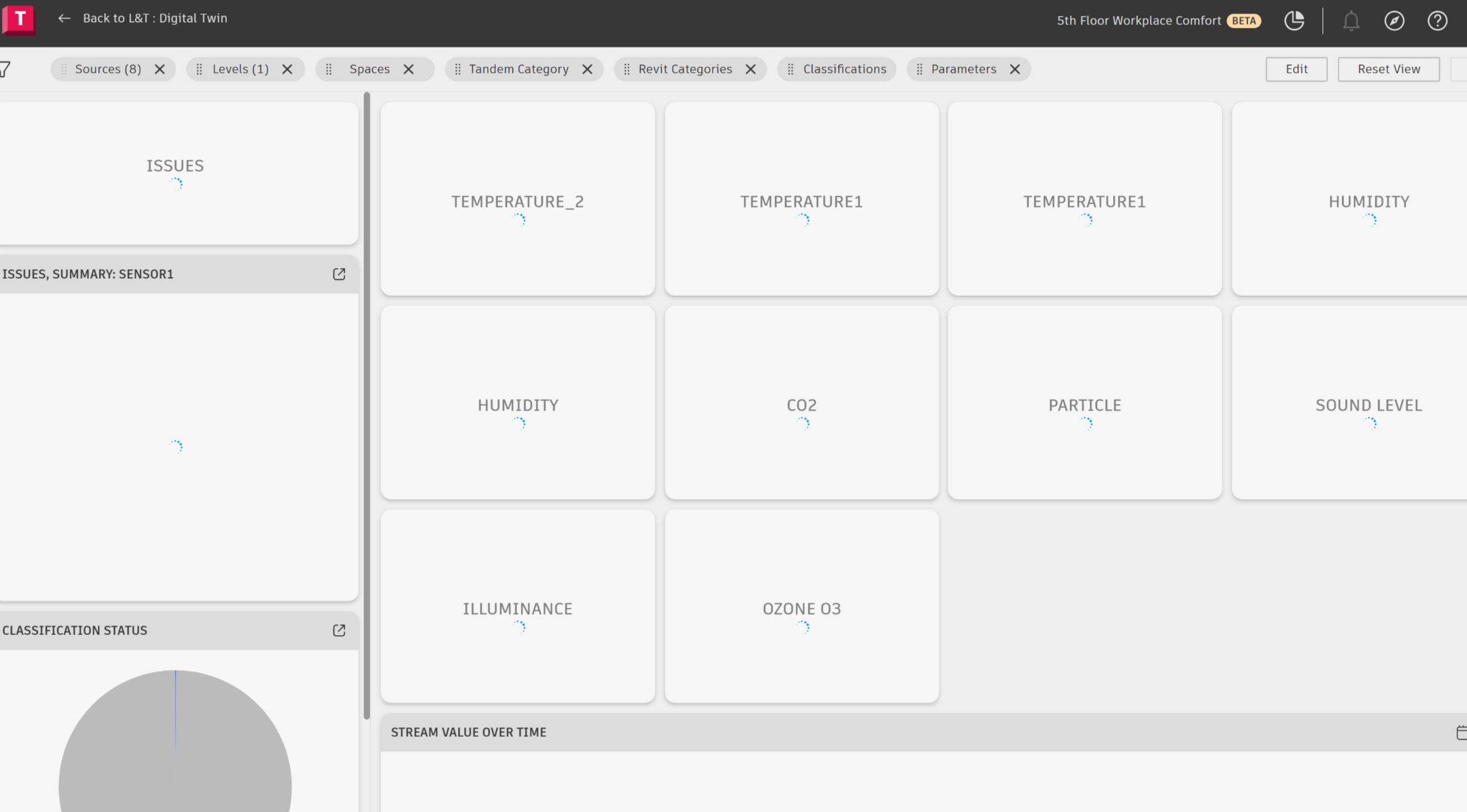Remove the Tandem Category filter with its X

pos(588,69)
